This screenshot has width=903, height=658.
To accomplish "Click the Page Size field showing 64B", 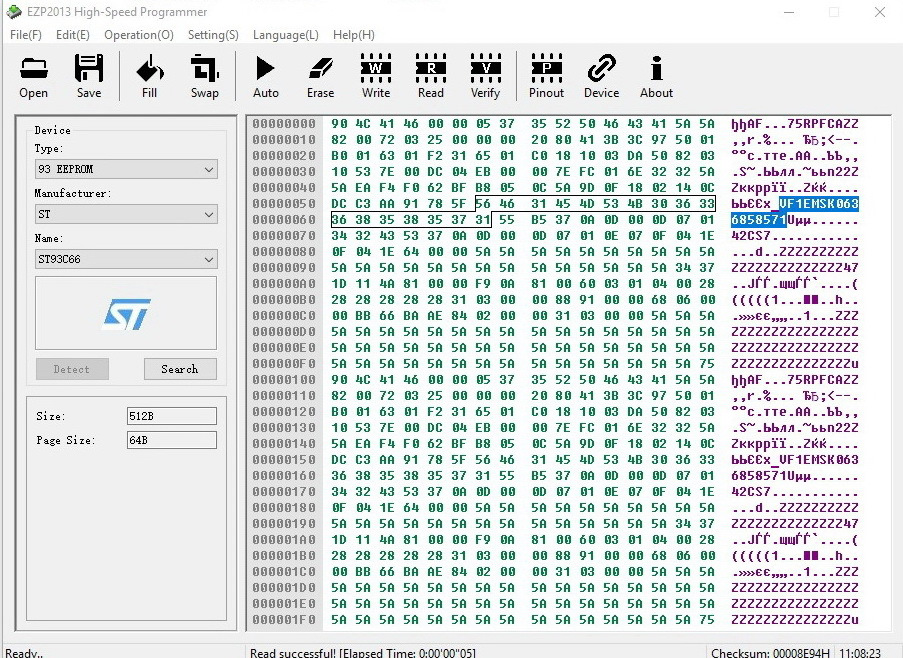I will coord(172,440).
